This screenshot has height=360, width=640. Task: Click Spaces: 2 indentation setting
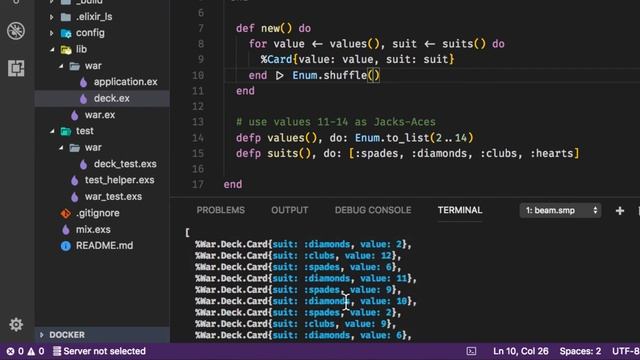[580, 351]
